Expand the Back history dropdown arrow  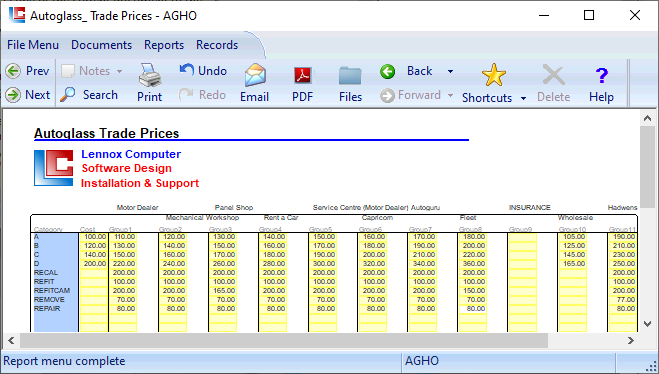(x=450, y=71)
